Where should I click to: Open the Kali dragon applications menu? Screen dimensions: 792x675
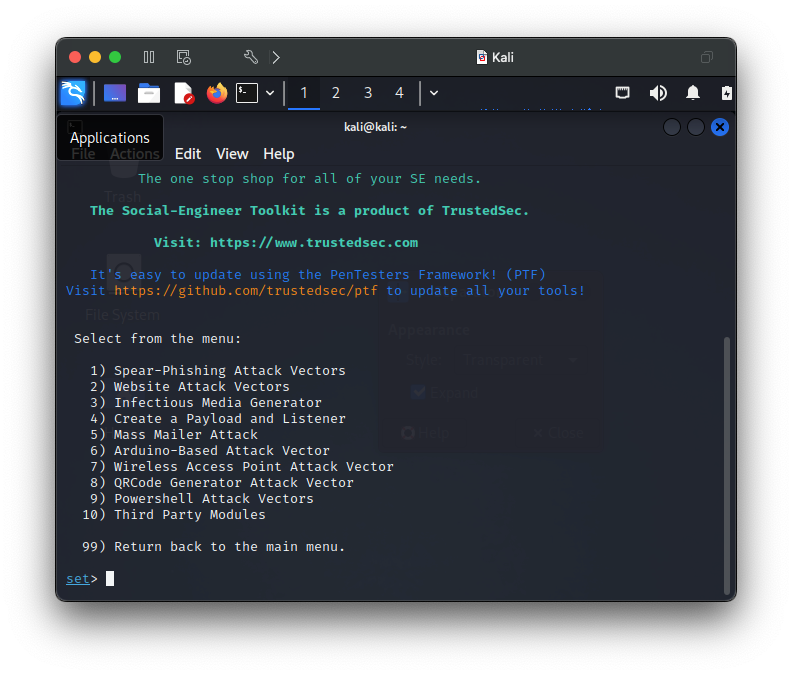coord(73,93)
